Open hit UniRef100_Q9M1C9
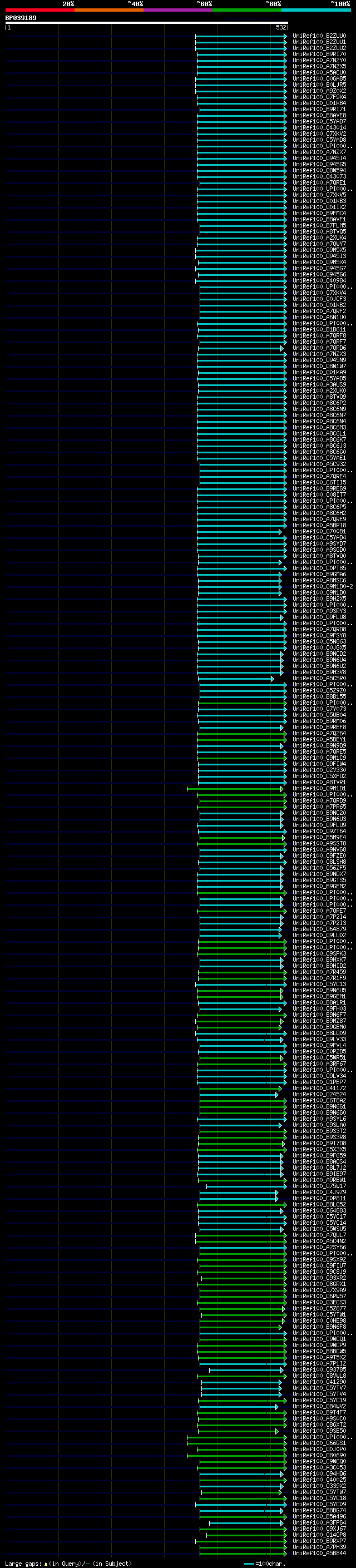The height and width of the screenshot is (1568, 356). 319,758
